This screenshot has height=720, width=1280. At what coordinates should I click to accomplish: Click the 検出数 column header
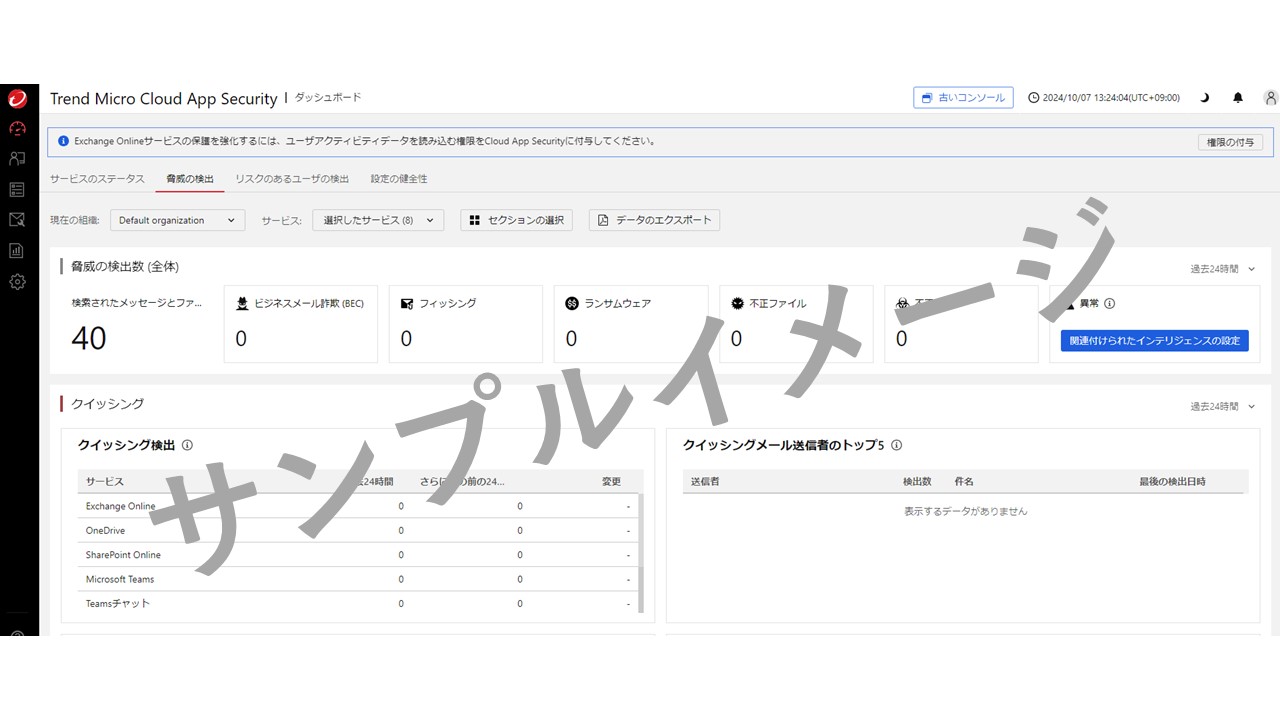click(917, 482)
